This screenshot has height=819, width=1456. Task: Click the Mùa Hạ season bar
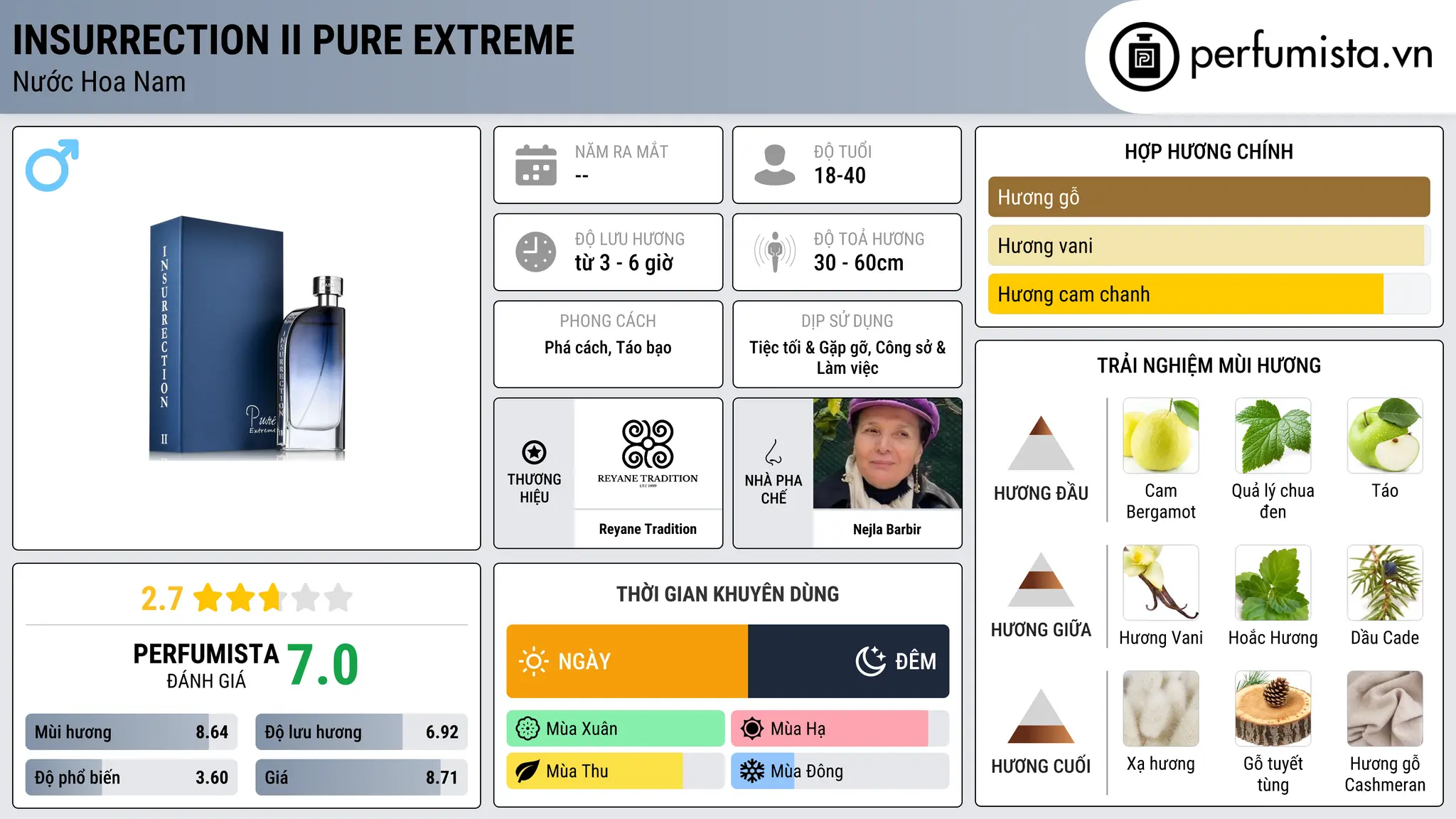[840, 729]
